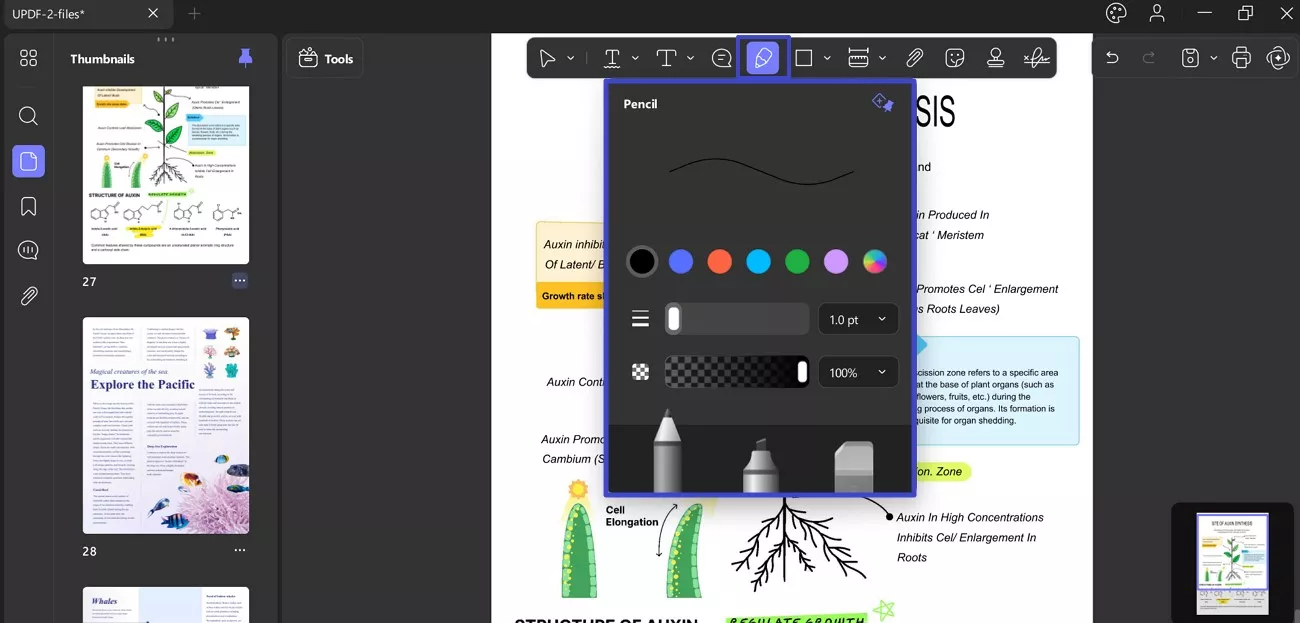Open the sticker tool

click(955, 58)
